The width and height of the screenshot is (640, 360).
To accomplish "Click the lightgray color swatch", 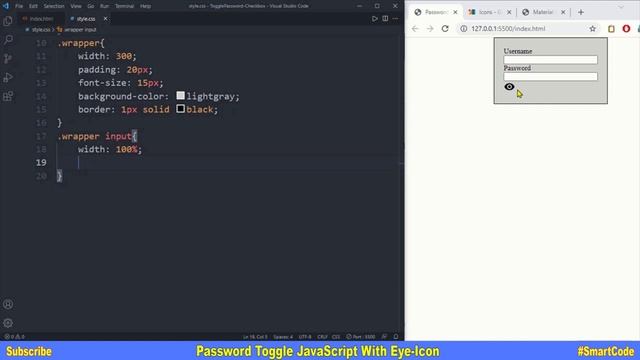I will (x=180, y=96).
